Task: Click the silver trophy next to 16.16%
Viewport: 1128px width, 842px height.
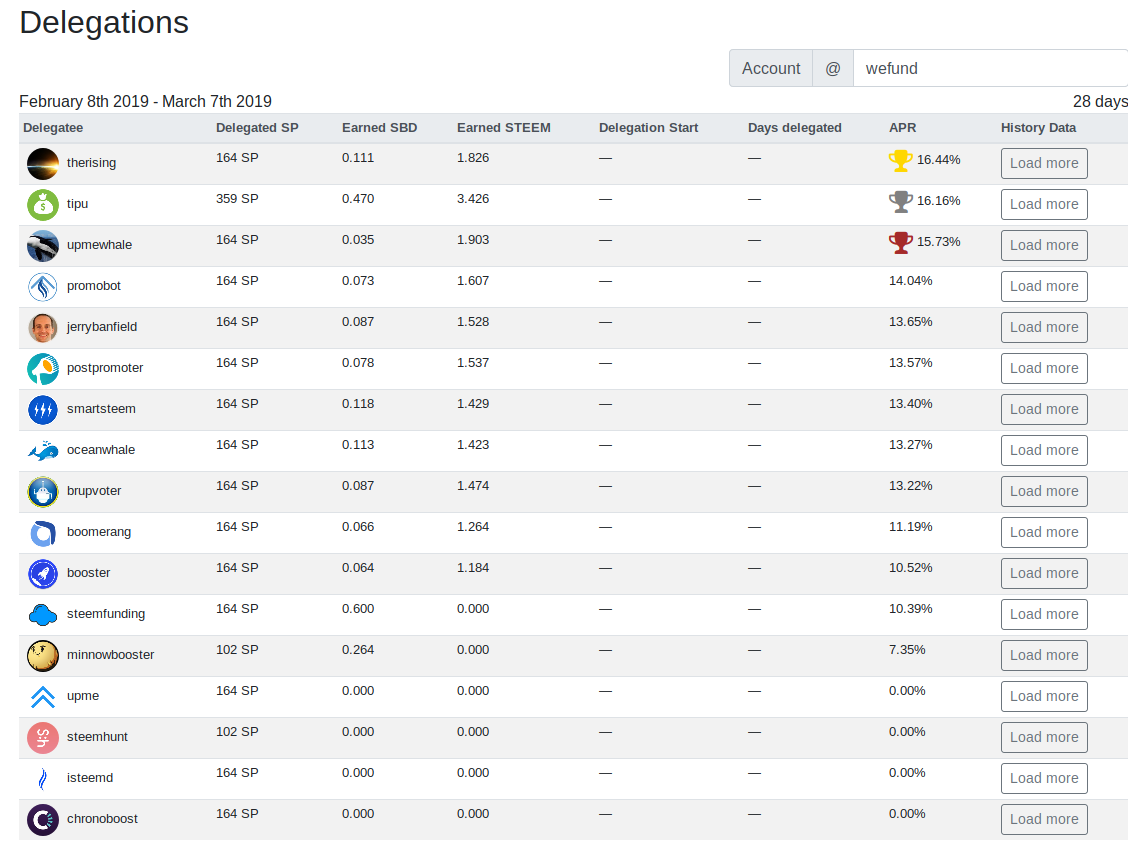Action: coord(900,202)
